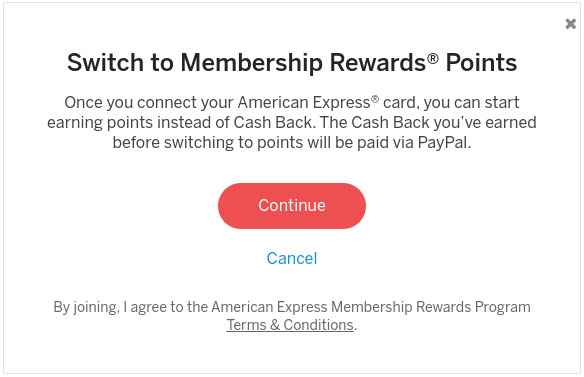584x377 pixels.
Task: Select the blue Cancel link
Action: [x=292, y=258]
